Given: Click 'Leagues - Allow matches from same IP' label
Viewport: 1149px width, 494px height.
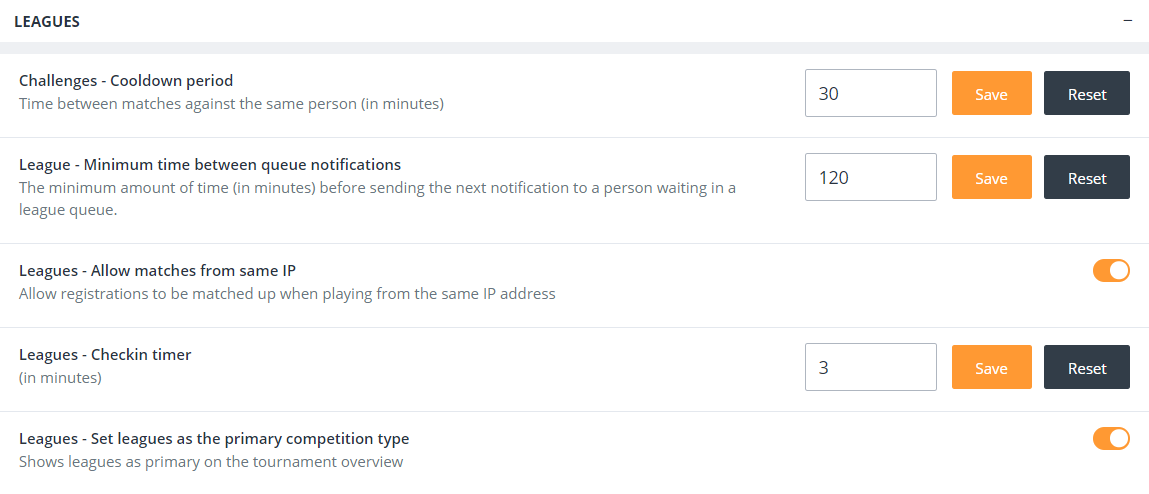Looking at the screenshot, I should click(157, 270).
